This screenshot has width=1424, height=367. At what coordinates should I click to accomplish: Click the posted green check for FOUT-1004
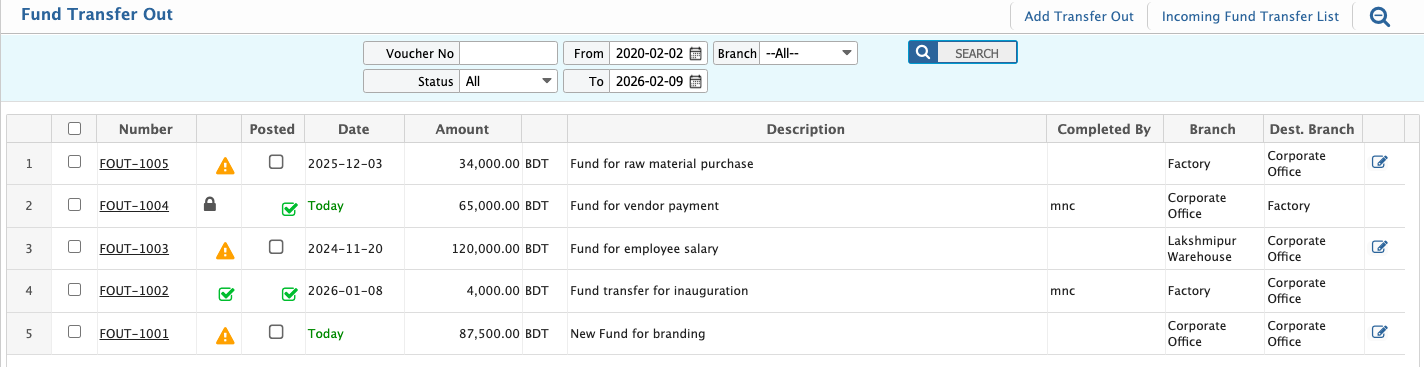coord(289,209)
